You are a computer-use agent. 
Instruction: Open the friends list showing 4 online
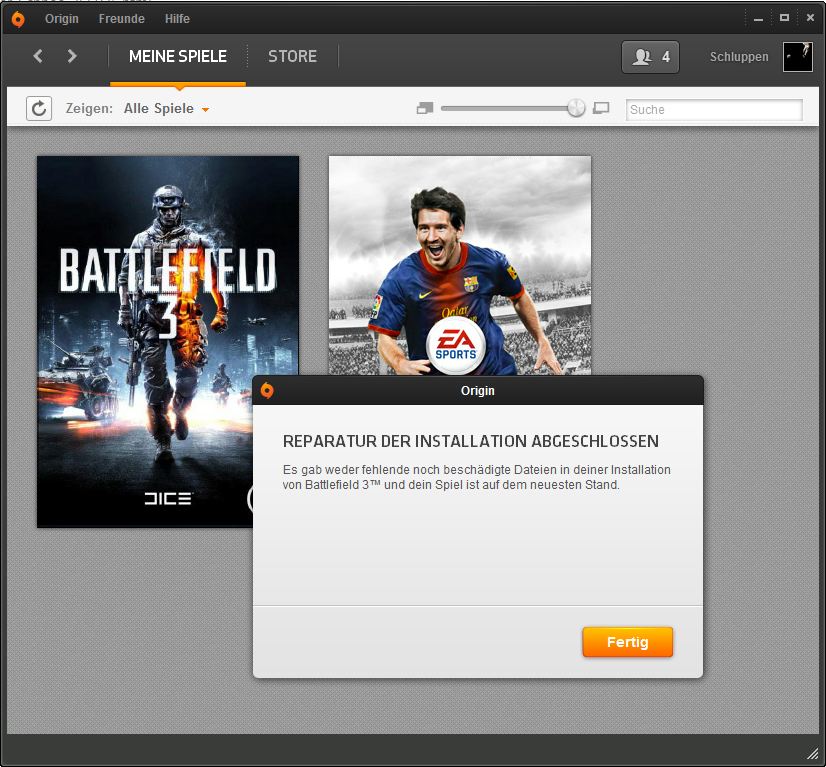point(650,57)
